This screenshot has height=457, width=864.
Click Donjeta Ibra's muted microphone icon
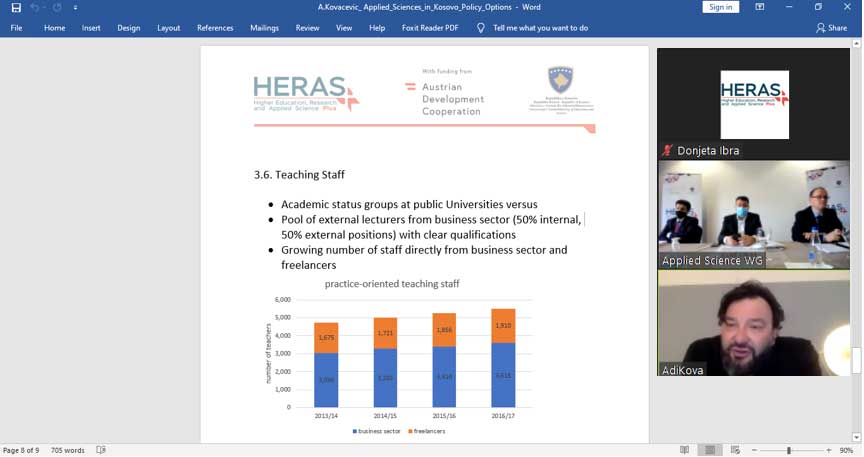click(x=667, y=150)
